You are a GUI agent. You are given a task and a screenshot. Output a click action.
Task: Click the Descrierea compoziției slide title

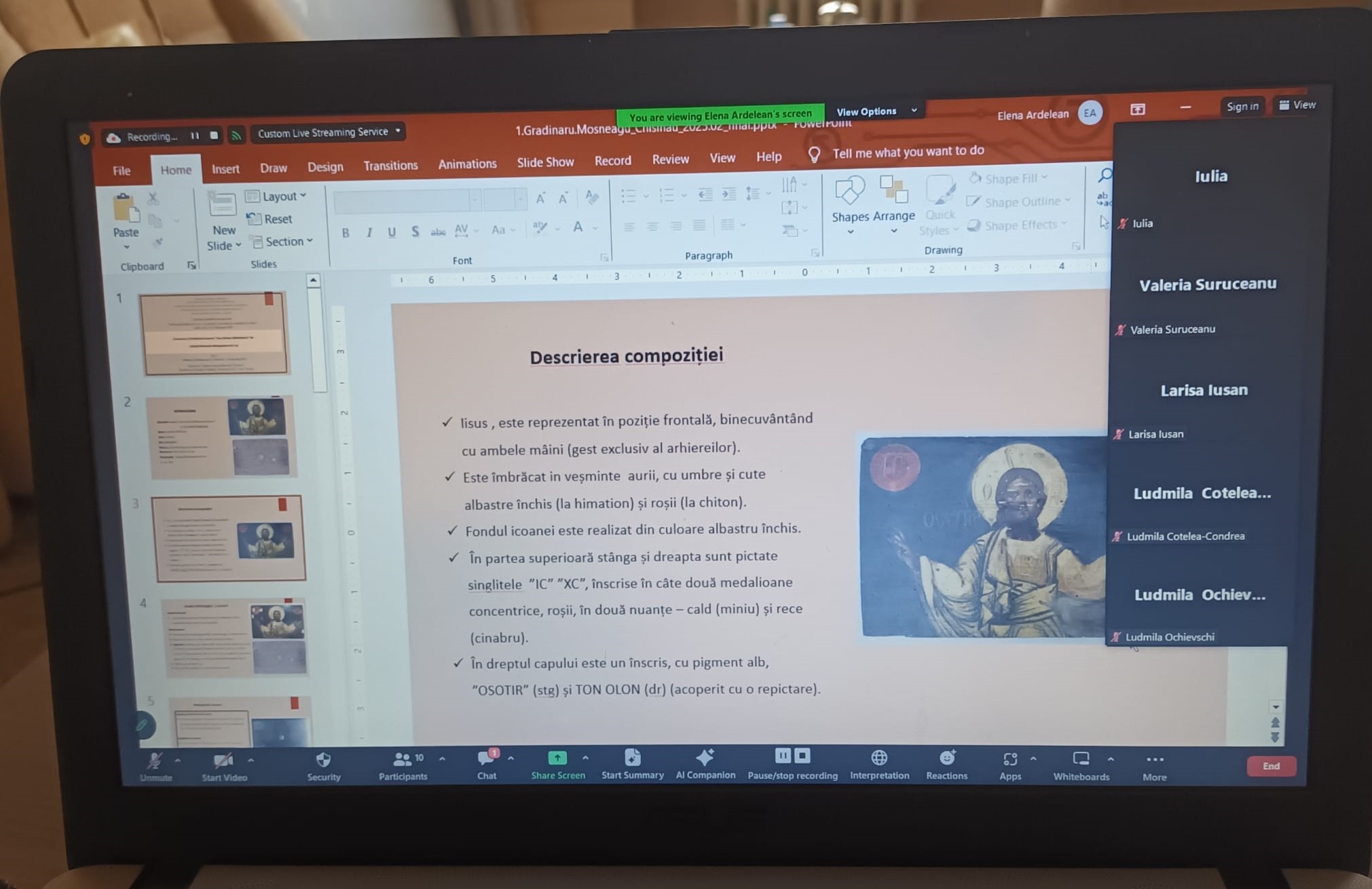pos(626,357)
